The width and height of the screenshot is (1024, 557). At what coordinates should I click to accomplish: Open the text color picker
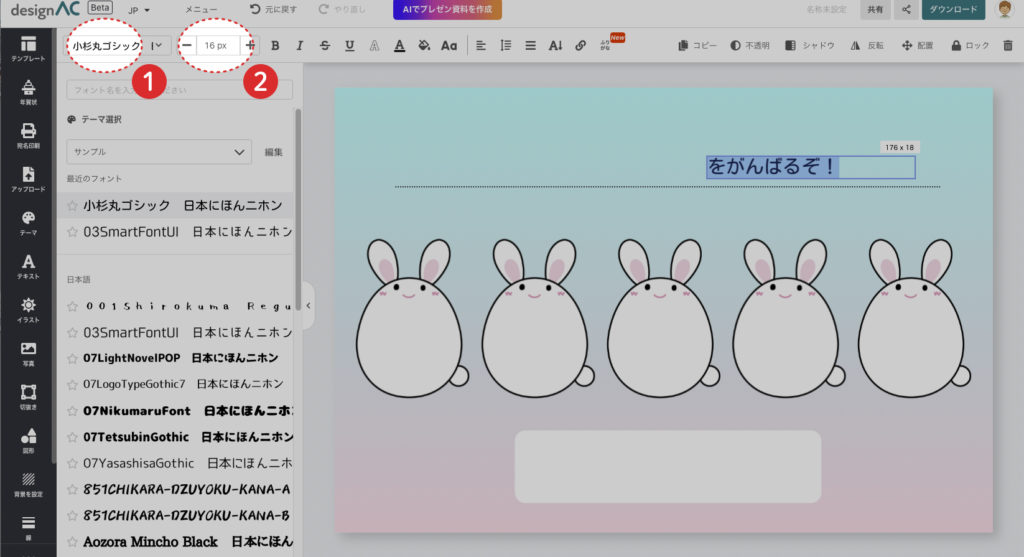point(399,46)
